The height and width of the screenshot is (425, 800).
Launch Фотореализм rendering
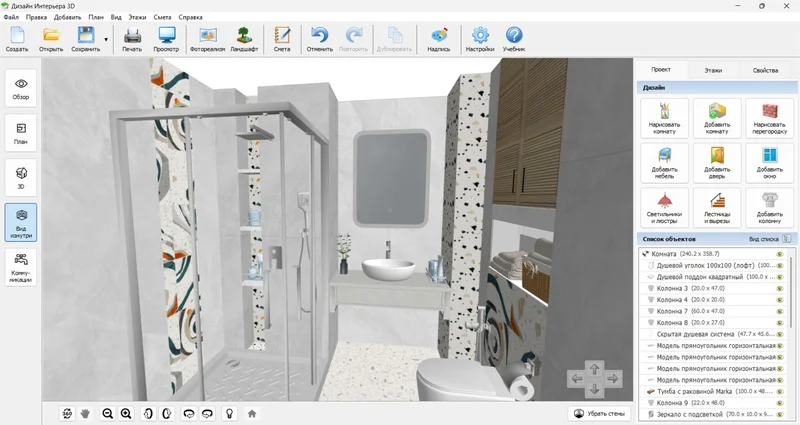(207, 39)
